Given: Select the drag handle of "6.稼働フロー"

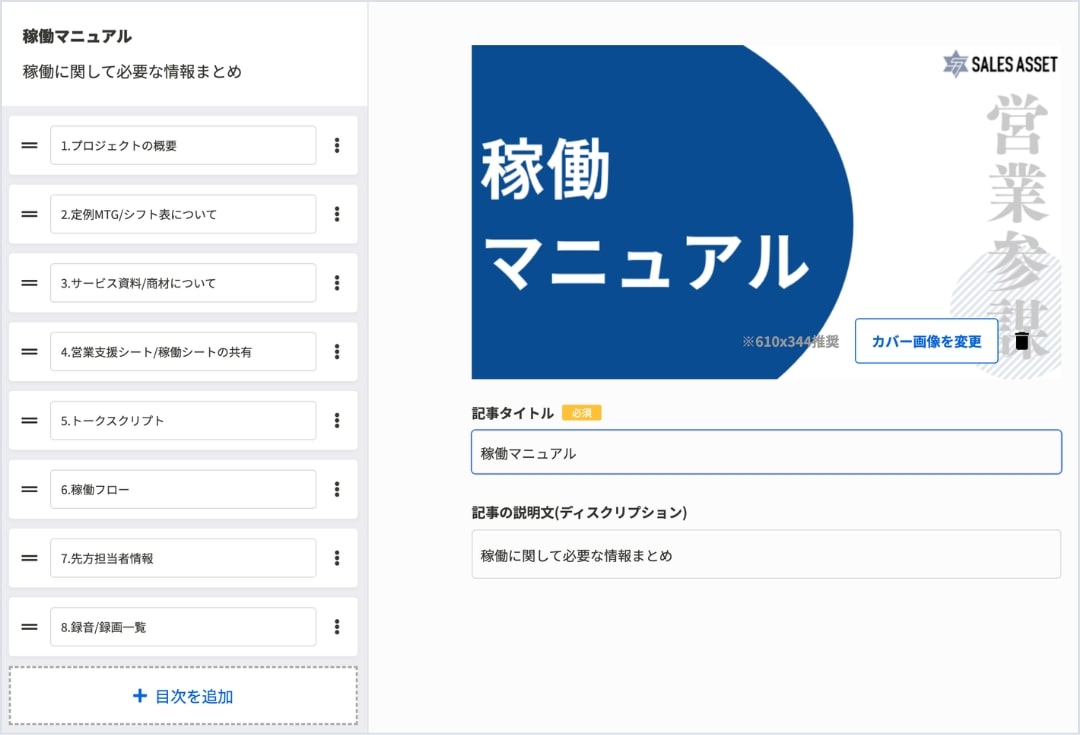Looking at the screenshot, I should [29, 489].
